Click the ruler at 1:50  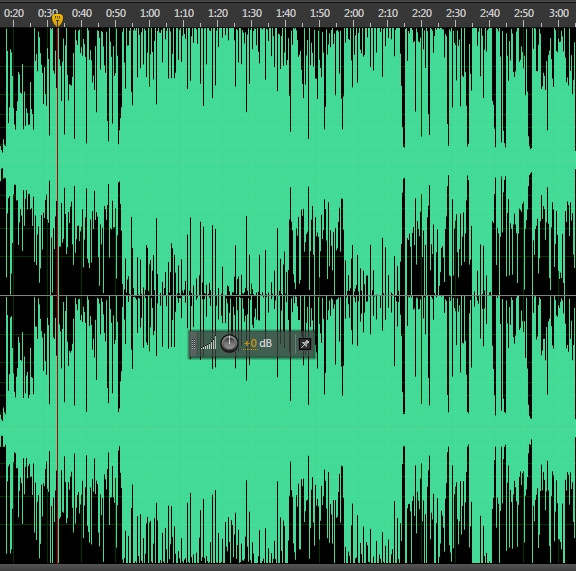tap(320, 14)
